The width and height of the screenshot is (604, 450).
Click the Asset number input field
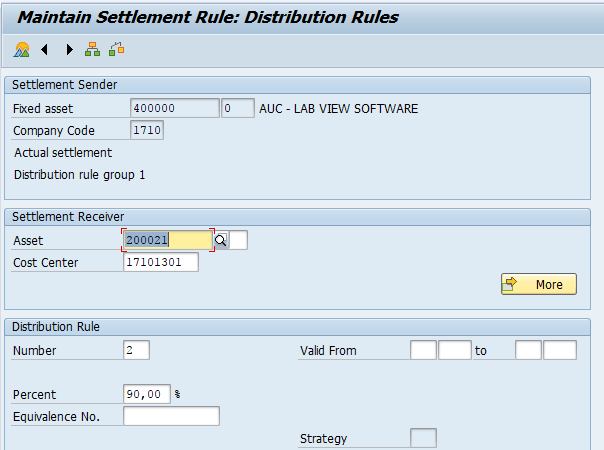pyautogui.click(x=167, y=240)
